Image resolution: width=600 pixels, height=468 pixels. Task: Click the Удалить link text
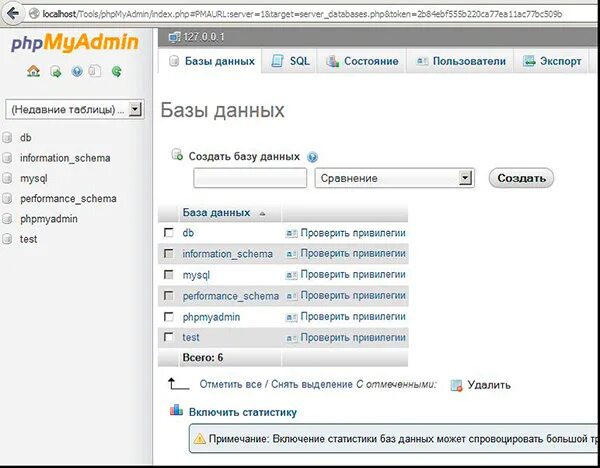coord(489,385)
